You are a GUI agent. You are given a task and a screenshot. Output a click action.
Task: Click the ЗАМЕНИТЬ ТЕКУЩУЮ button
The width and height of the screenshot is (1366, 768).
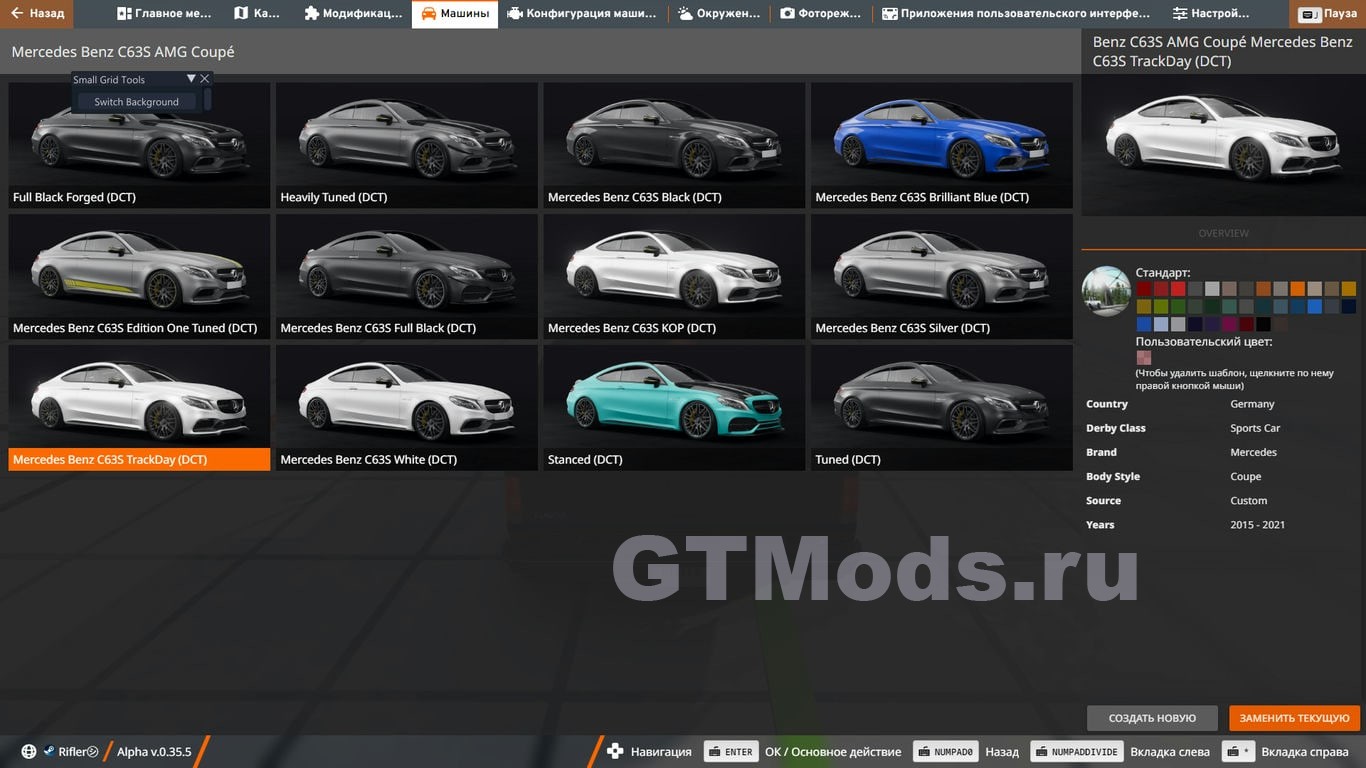tap(1295, 718)
